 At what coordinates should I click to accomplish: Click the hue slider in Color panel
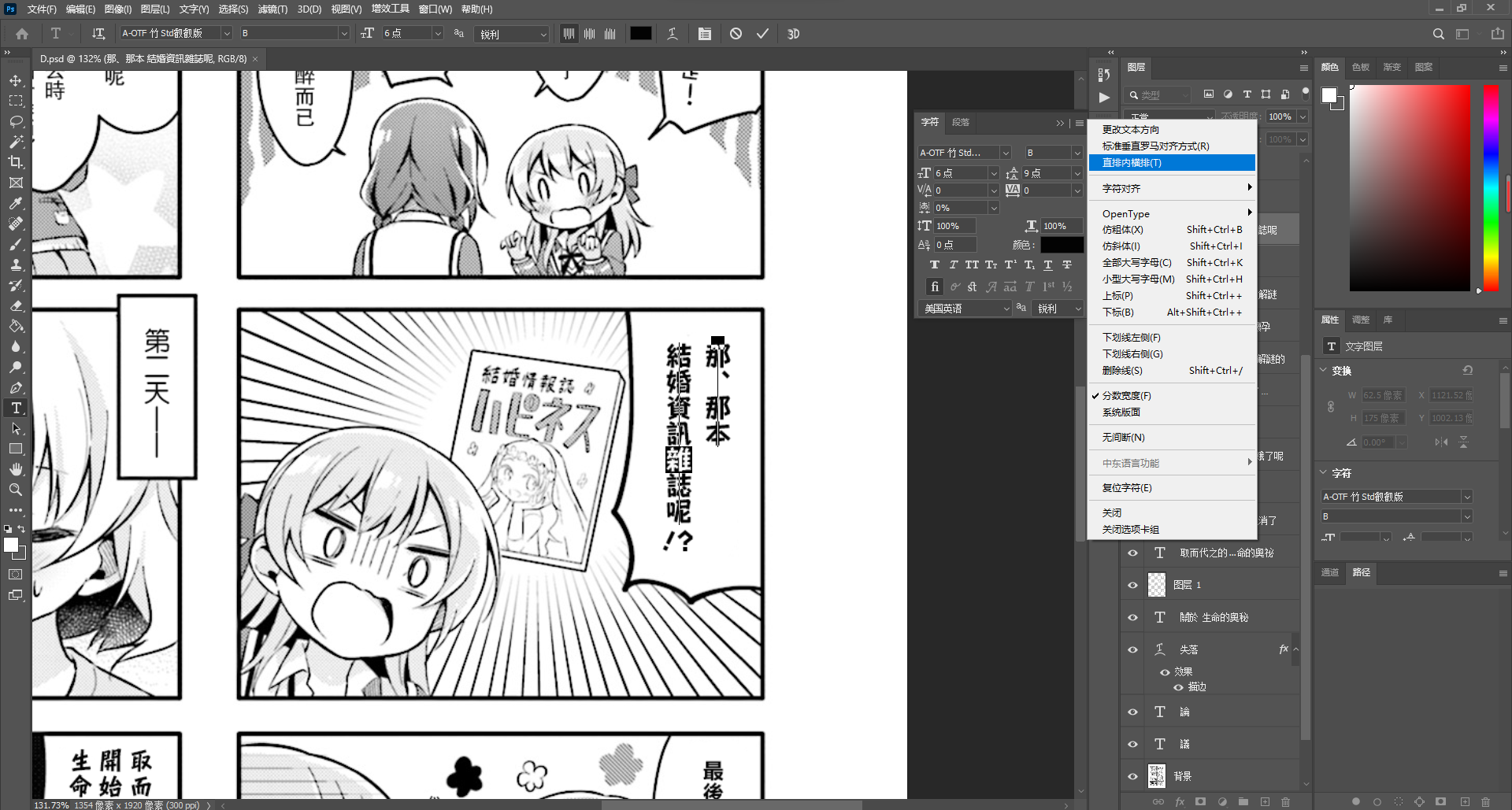click(x=1491, y=188)
